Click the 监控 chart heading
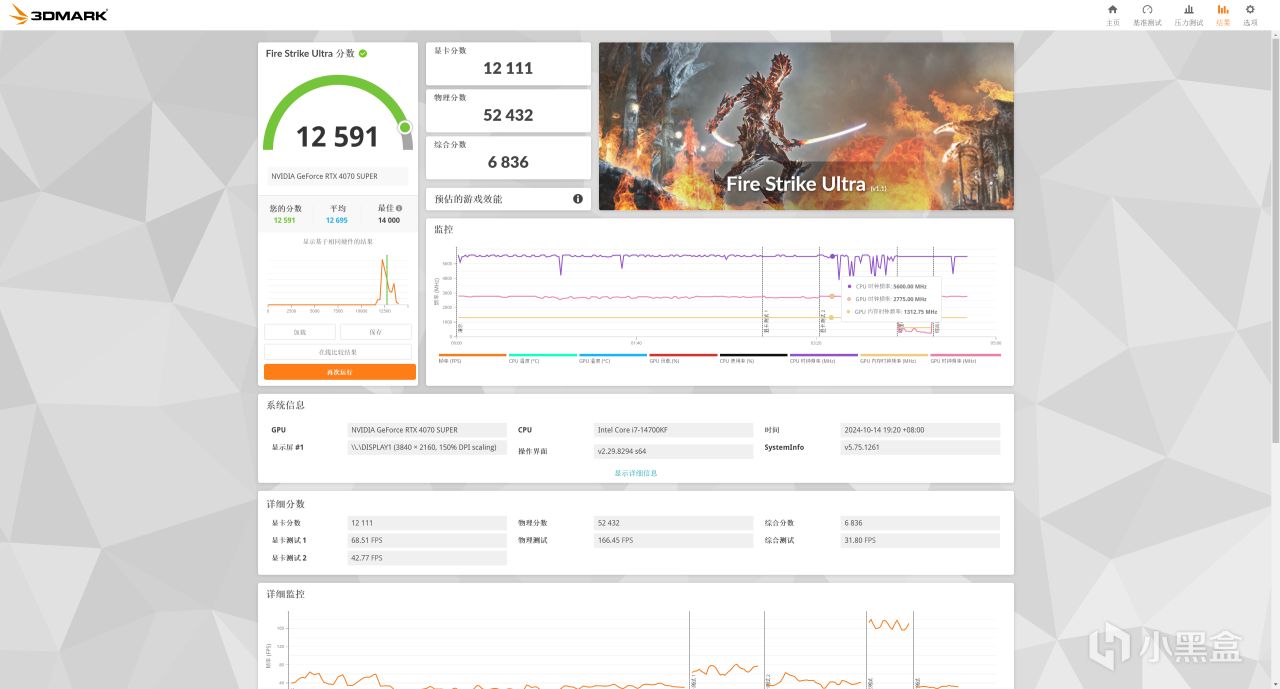 tap(443, 229)
